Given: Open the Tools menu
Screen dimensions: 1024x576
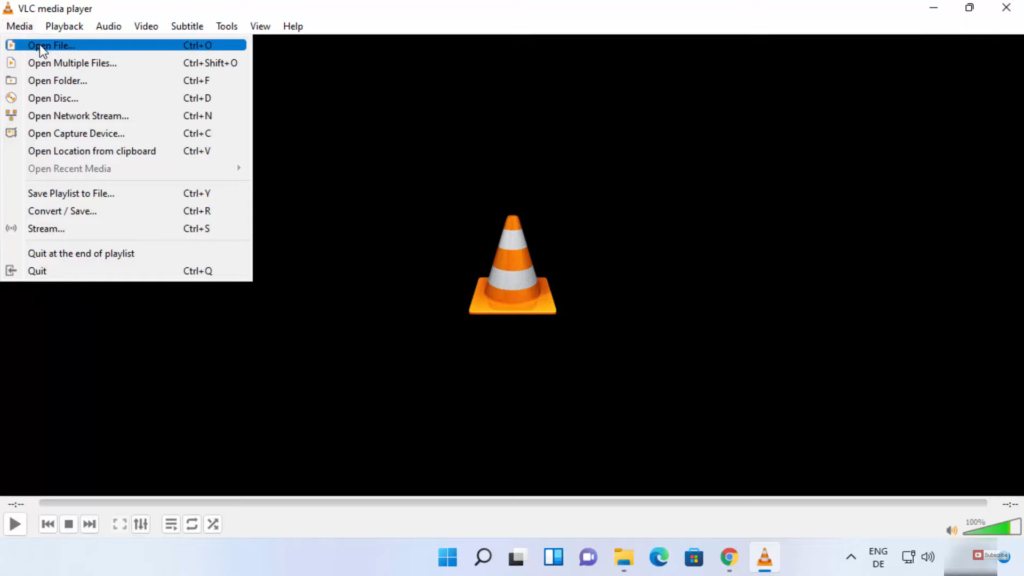Looking at the screenshot, I should (x=227, y=26).
